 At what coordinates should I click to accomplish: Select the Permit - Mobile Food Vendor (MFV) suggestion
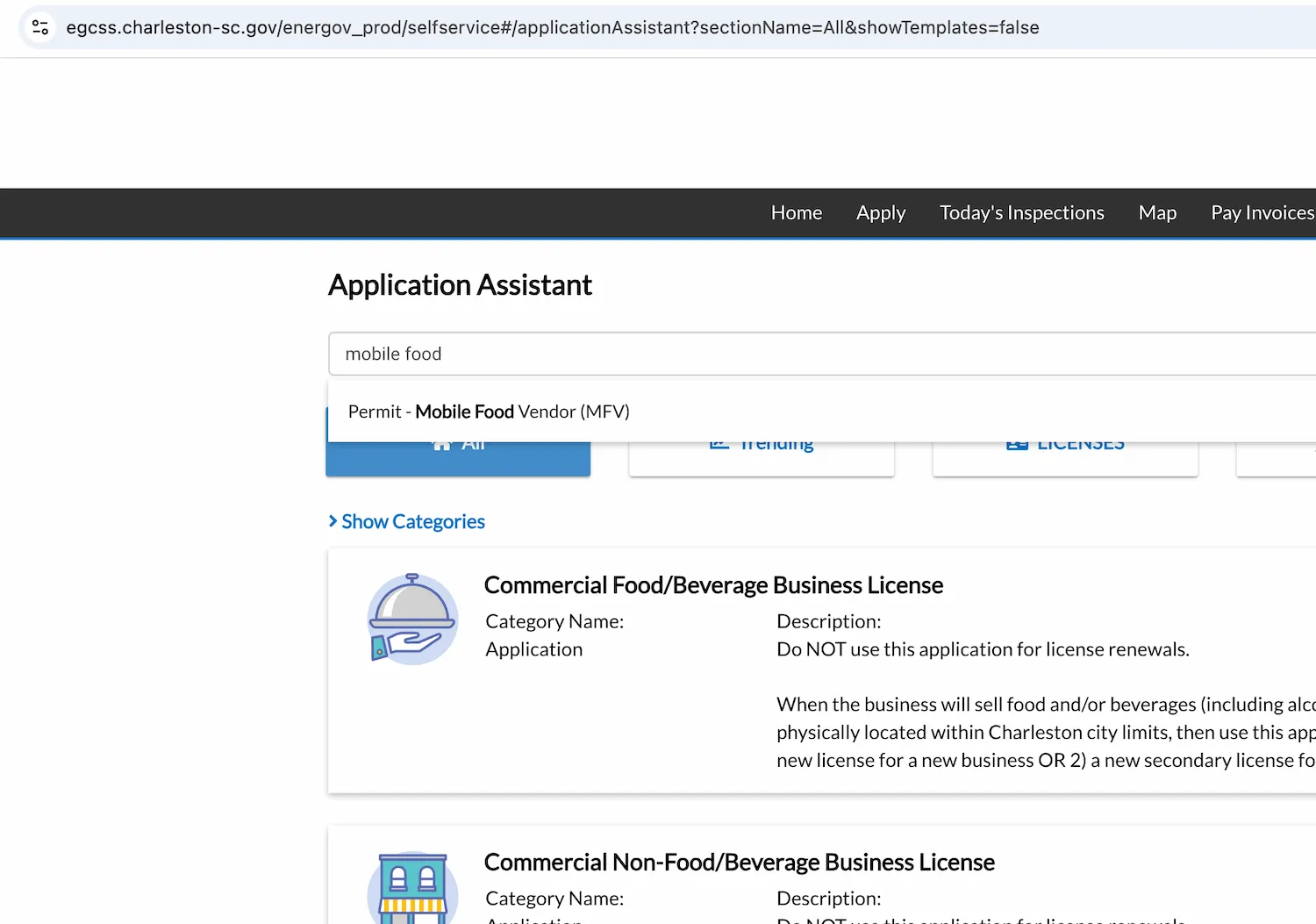click(488, 411)
